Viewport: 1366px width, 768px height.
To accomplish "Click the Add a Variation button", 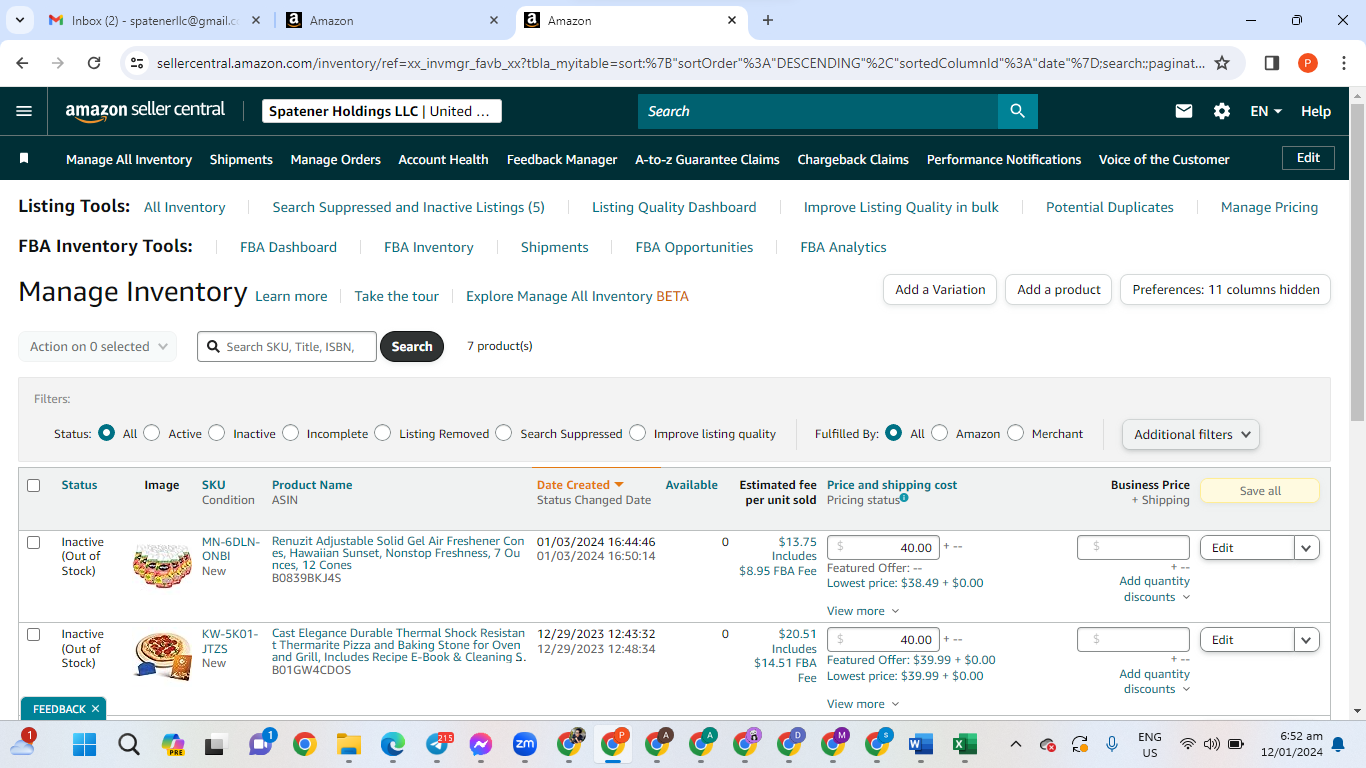I will coord(940,289).
